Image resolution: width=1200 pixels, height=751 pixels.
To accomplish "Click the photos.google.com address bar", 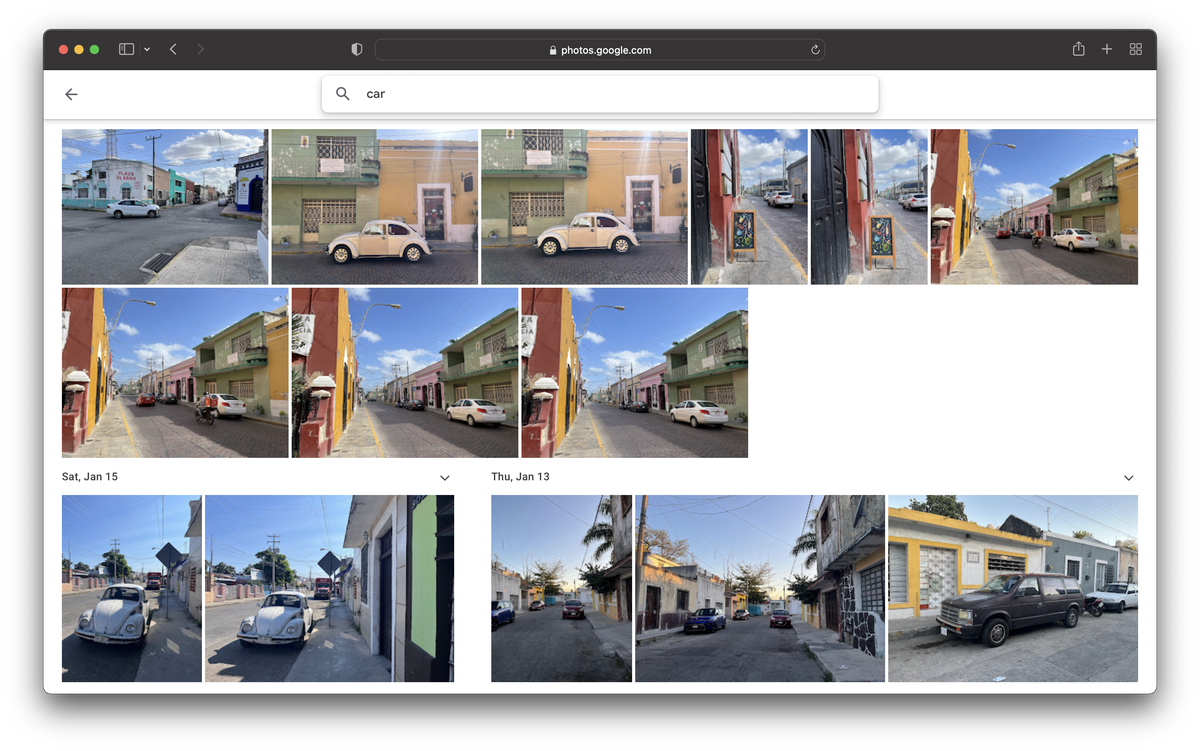I will (600, 49).
